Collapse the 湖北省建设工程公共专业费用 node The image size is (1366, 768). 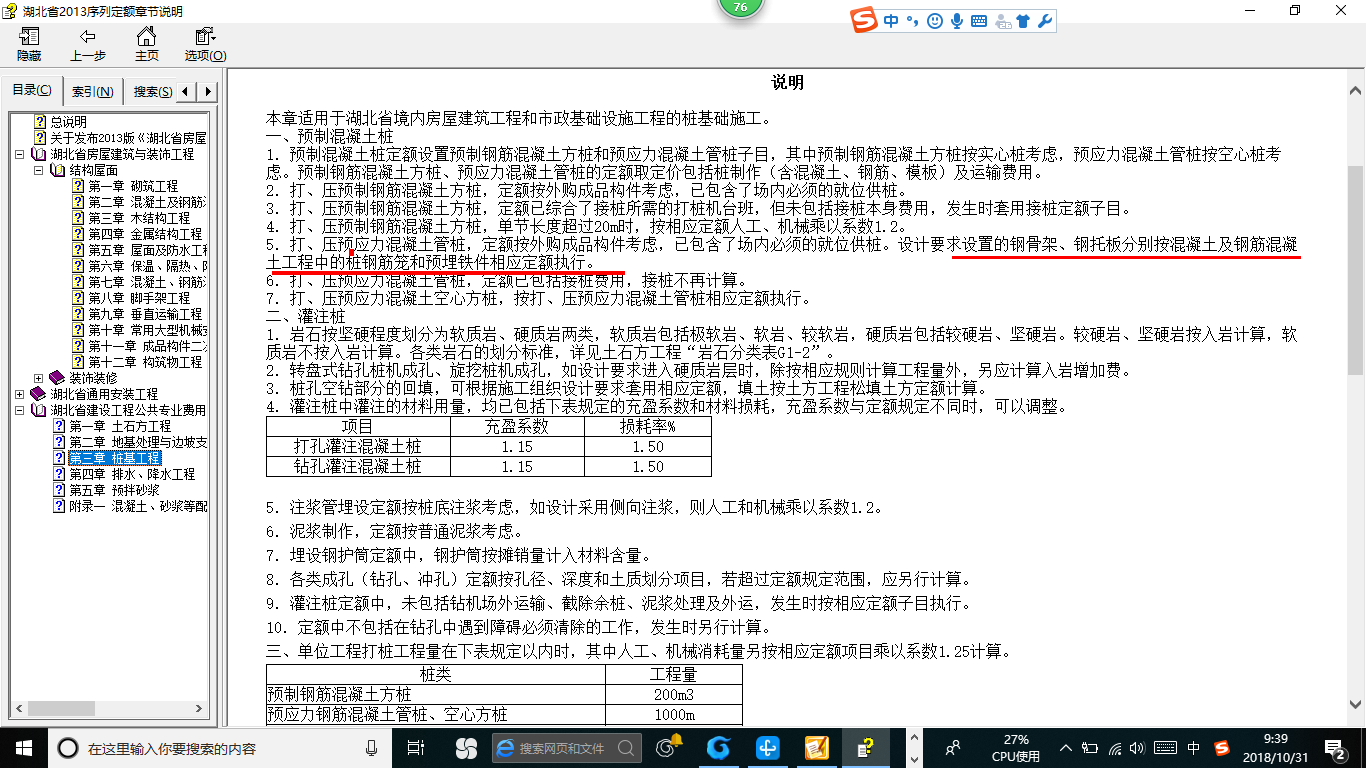20,411
